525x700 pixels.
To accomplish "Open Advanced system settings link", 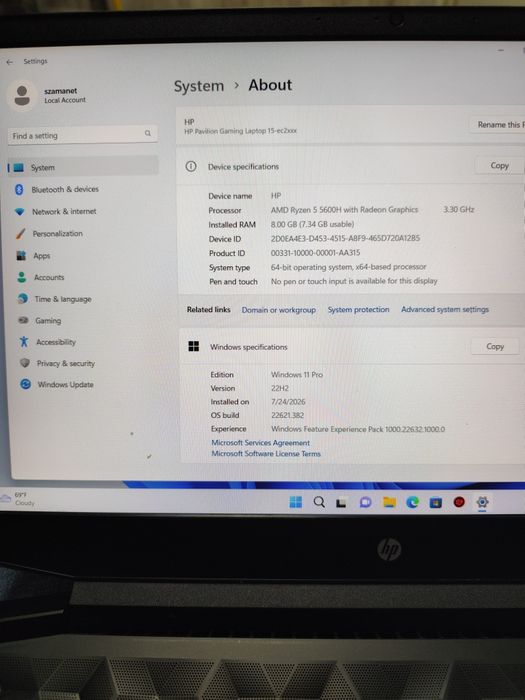I will (445, 309).
